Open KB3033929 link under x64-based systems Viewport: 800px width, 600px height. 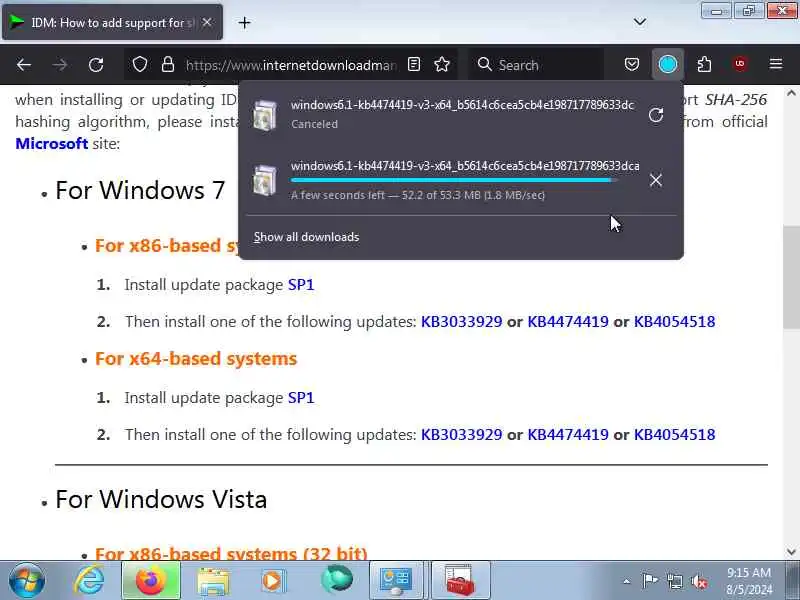pos(461,435)
